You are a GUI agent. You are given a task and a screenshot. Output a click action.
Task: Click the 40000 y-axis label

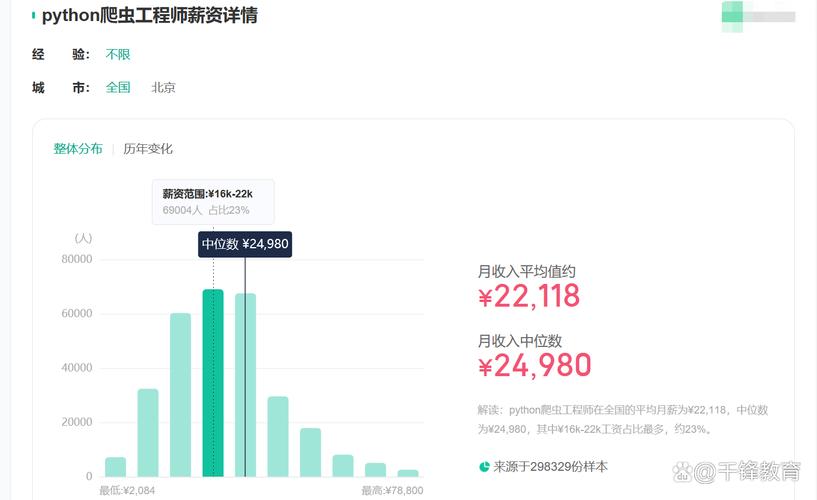(77, 368)
